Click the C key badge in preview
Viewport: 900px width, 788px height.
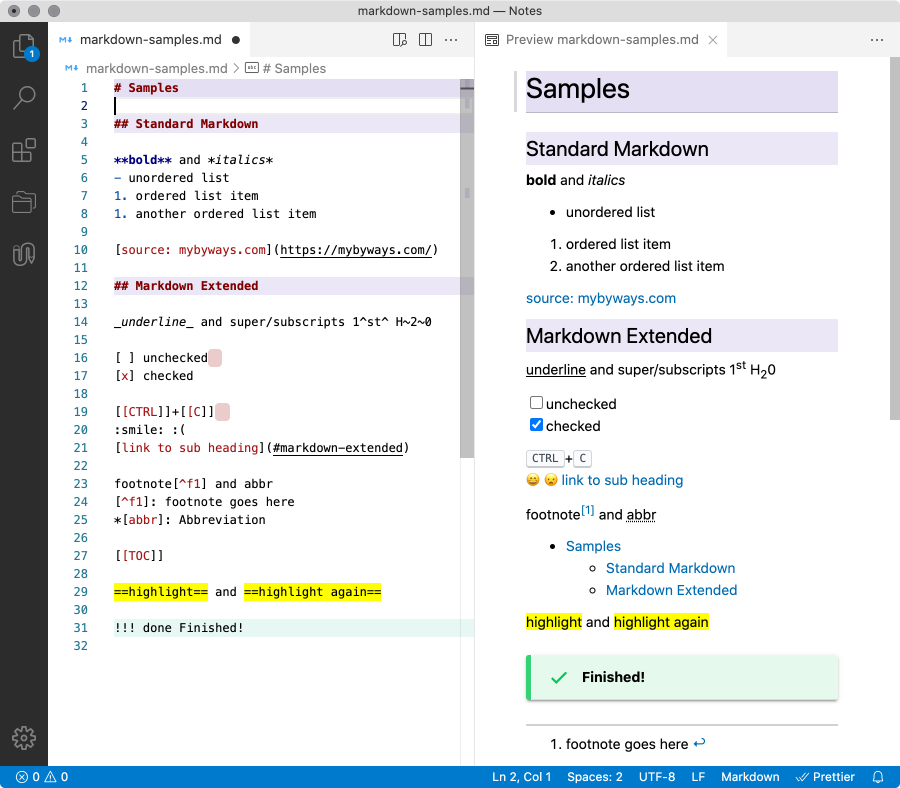[583, 459]
